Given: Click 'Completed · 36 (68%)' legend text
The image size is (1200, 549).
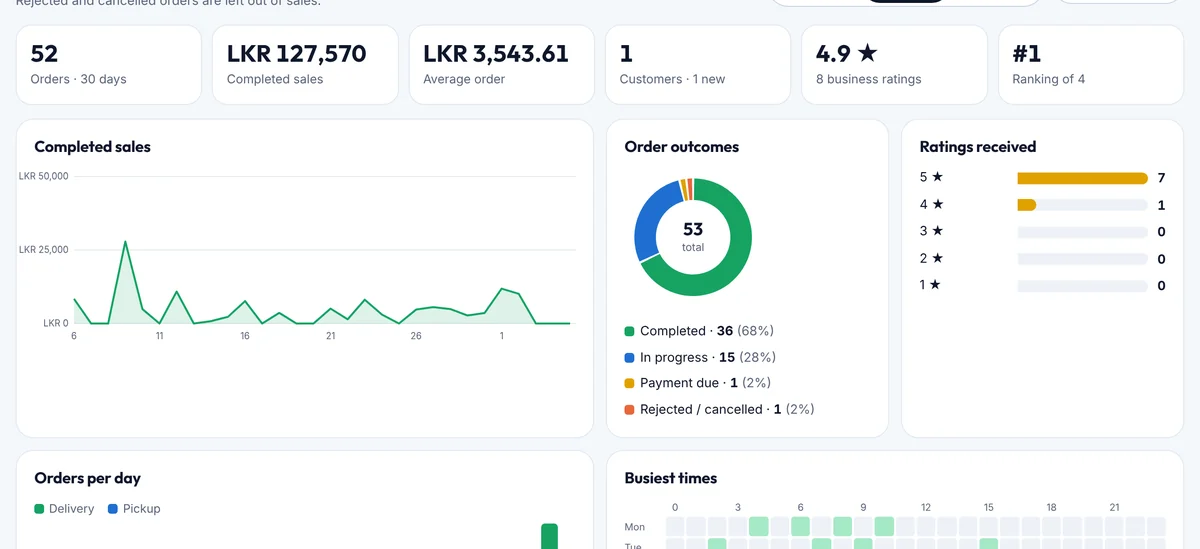Looking at the screenshot, I should pos(707,331).
